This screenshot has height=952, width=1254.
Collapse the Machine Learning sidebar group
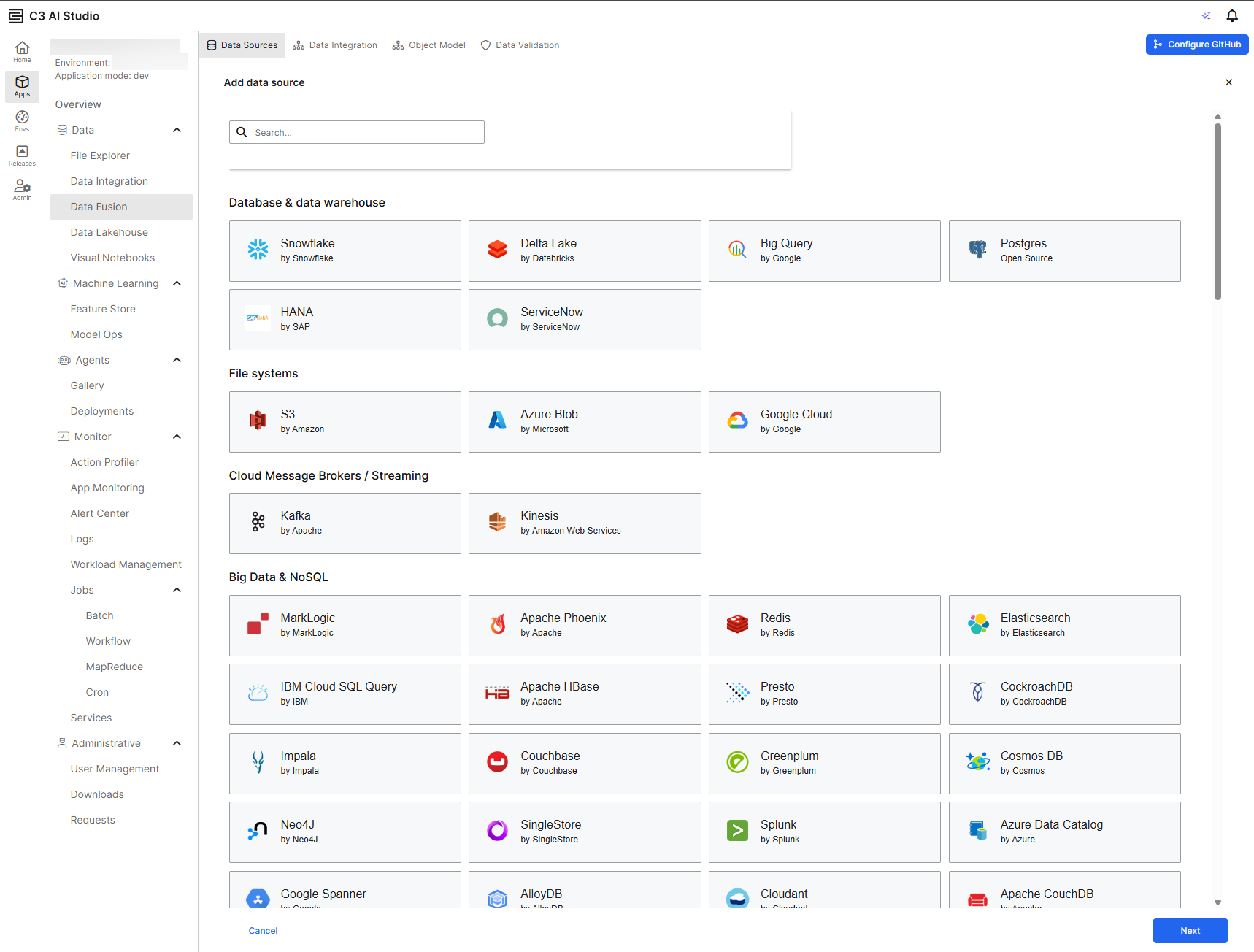177,283
